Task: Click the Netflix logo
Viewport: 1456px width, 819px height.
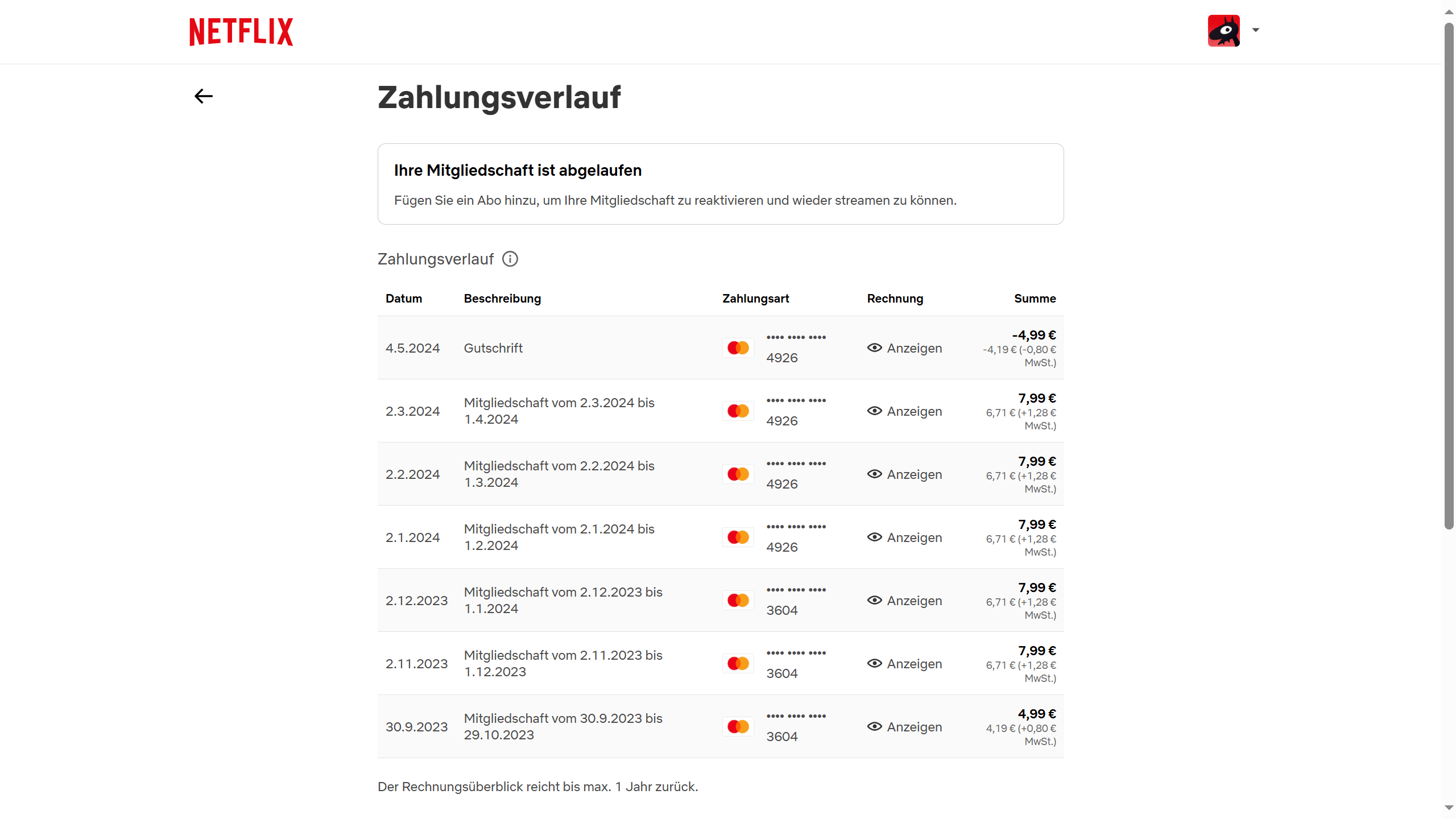Action: [x=241, y=32]
